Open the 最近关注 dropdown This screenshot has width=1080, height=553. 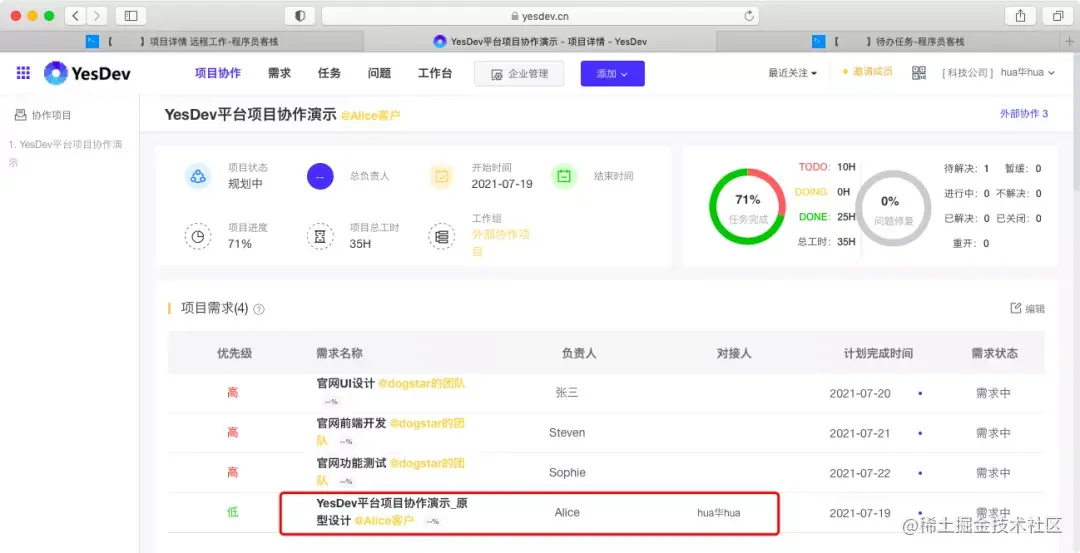tap(793, 73)
